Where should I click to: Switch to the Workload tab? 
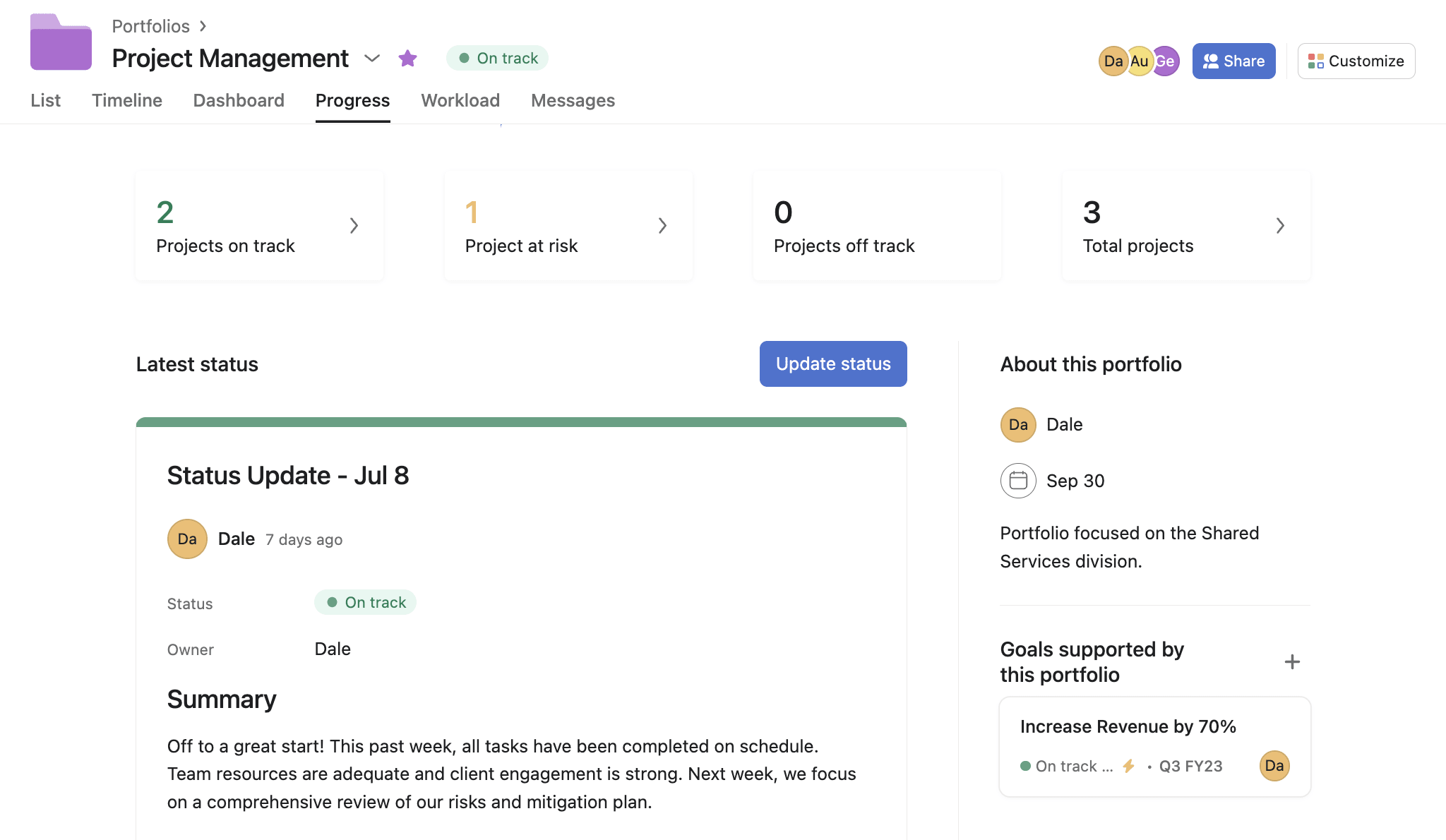460,99
